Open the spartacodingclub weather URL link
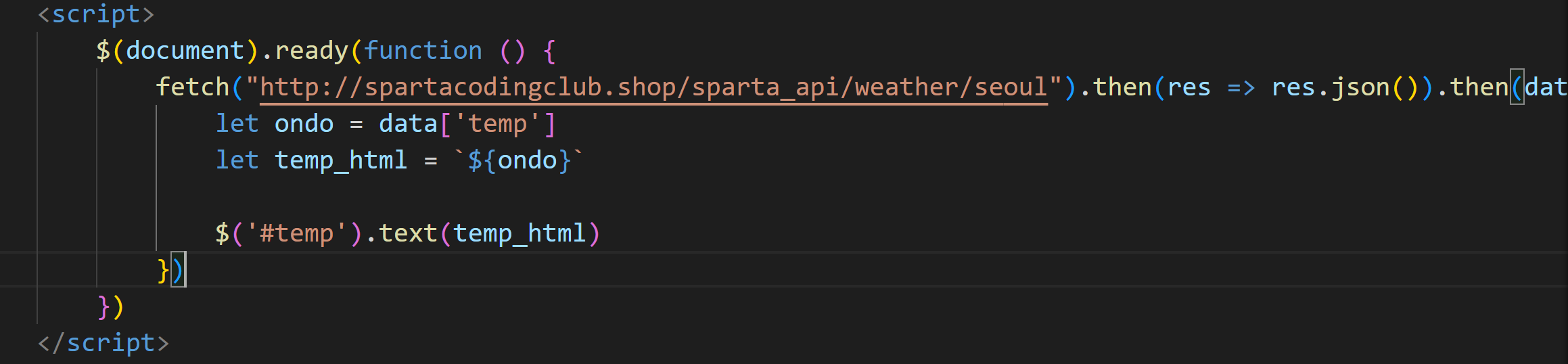Image resolution: width=1568 pixels, height=364 pixels. [x=653, y=88]
